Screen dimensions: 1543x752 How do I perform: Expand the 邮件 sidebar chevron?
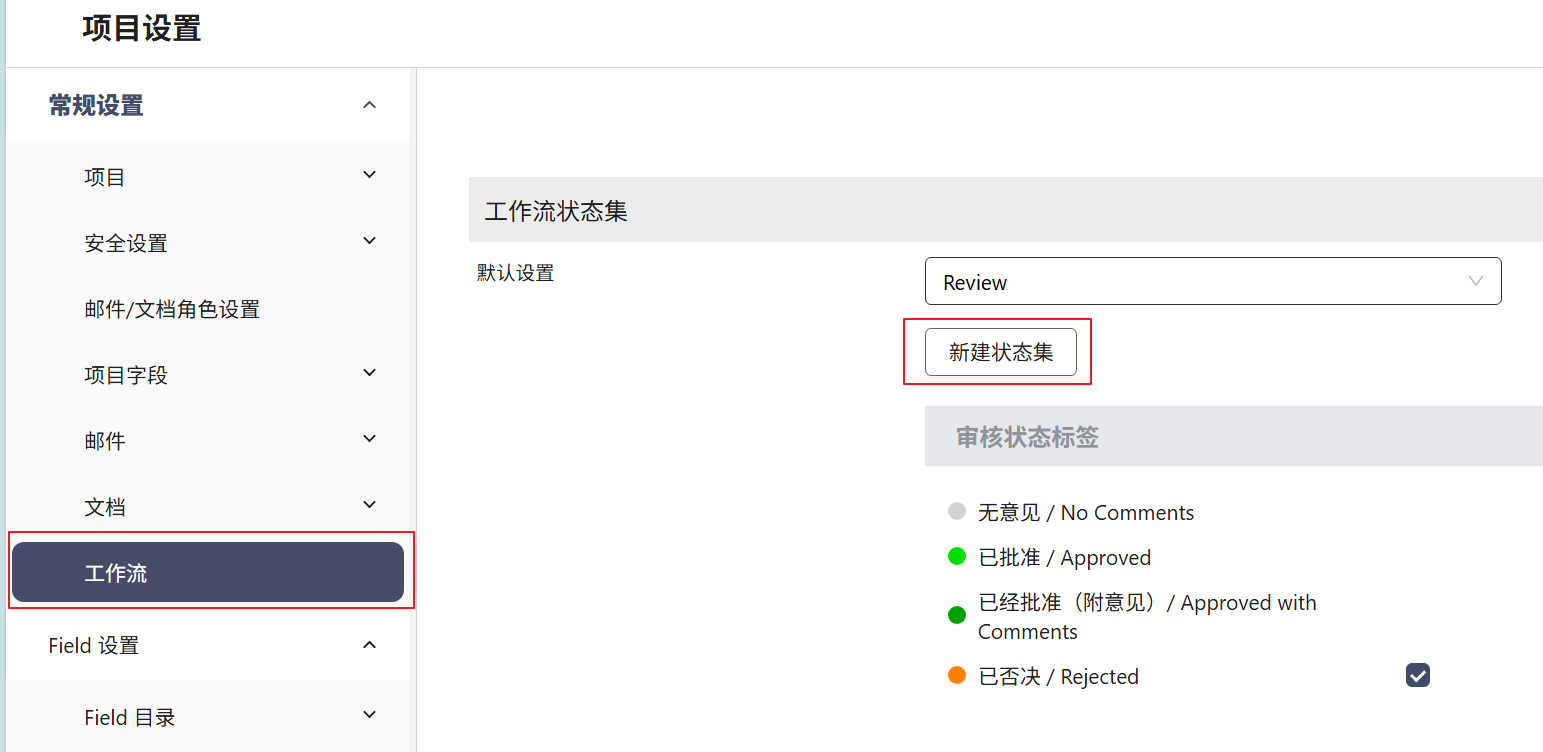[369, 439]
